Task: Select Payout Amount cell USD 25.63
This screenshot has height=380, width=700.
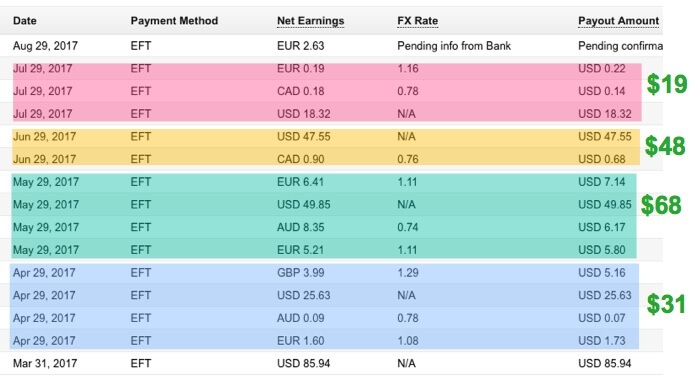Action: (x=605, y=296)
